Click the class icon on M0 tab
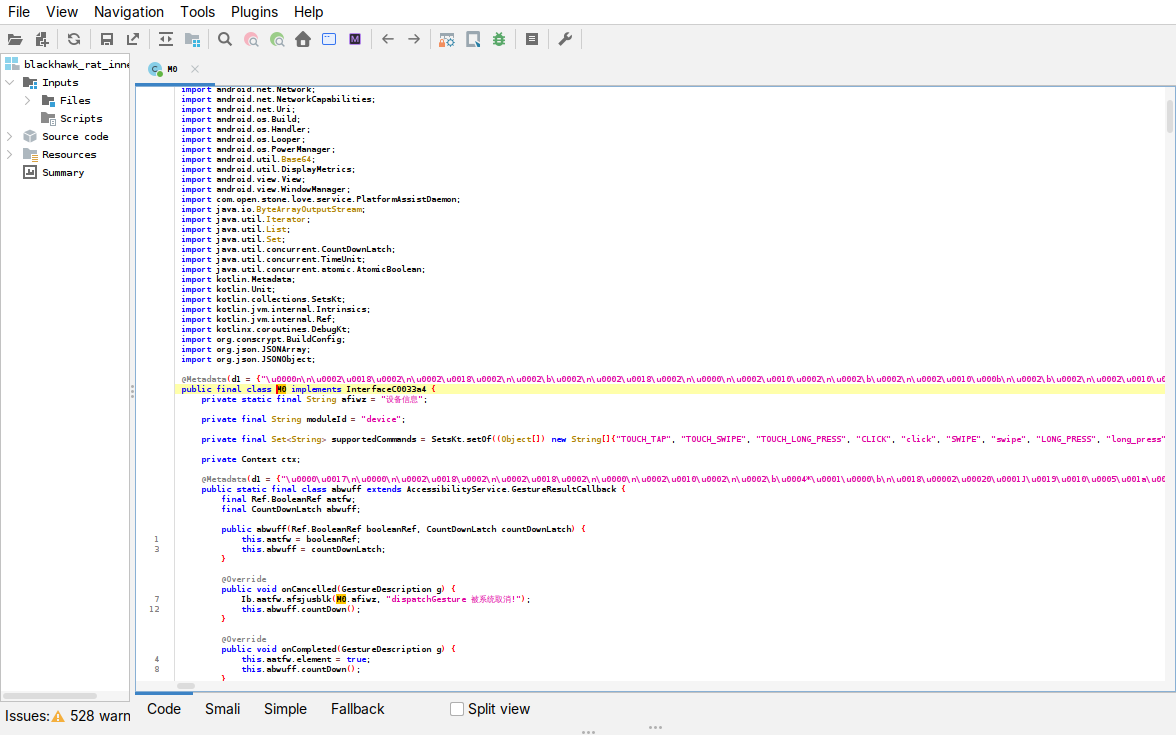1176x735 pixels. coord(155,69)
